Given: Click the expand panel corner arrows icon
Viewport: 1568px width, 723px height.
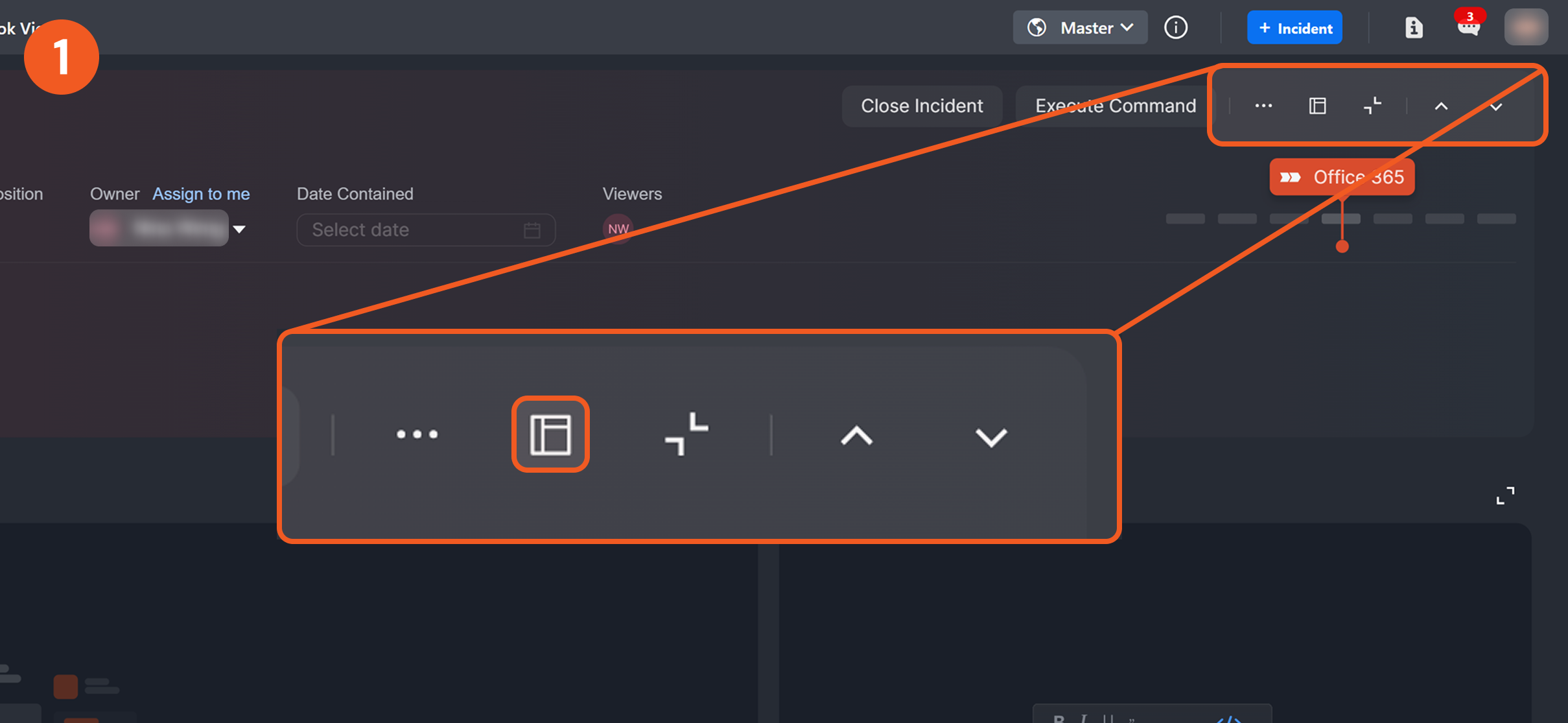Looking at the screenshot, I should pos(1505,496).
